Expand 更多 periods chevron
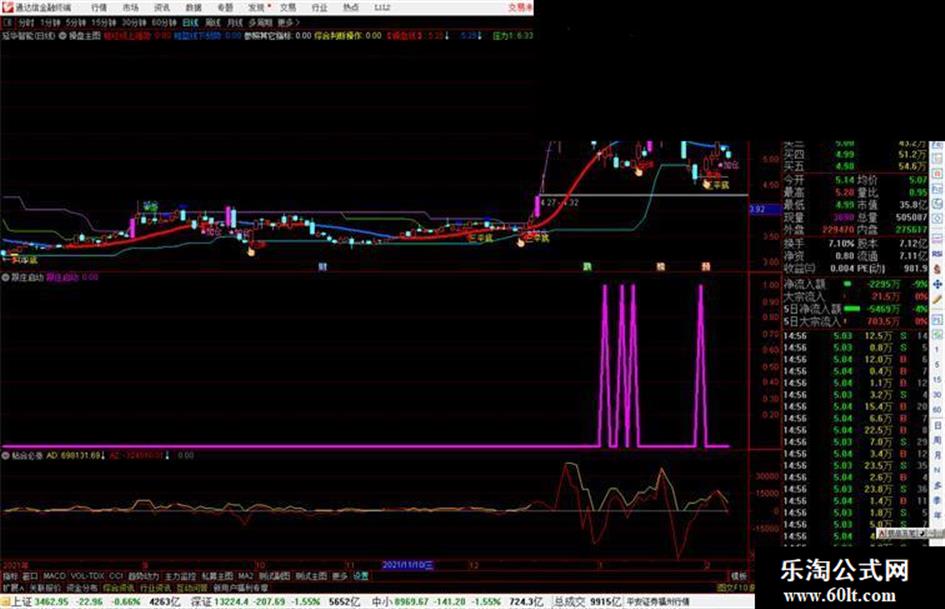The image size is (945, 609). coord(289,22)
